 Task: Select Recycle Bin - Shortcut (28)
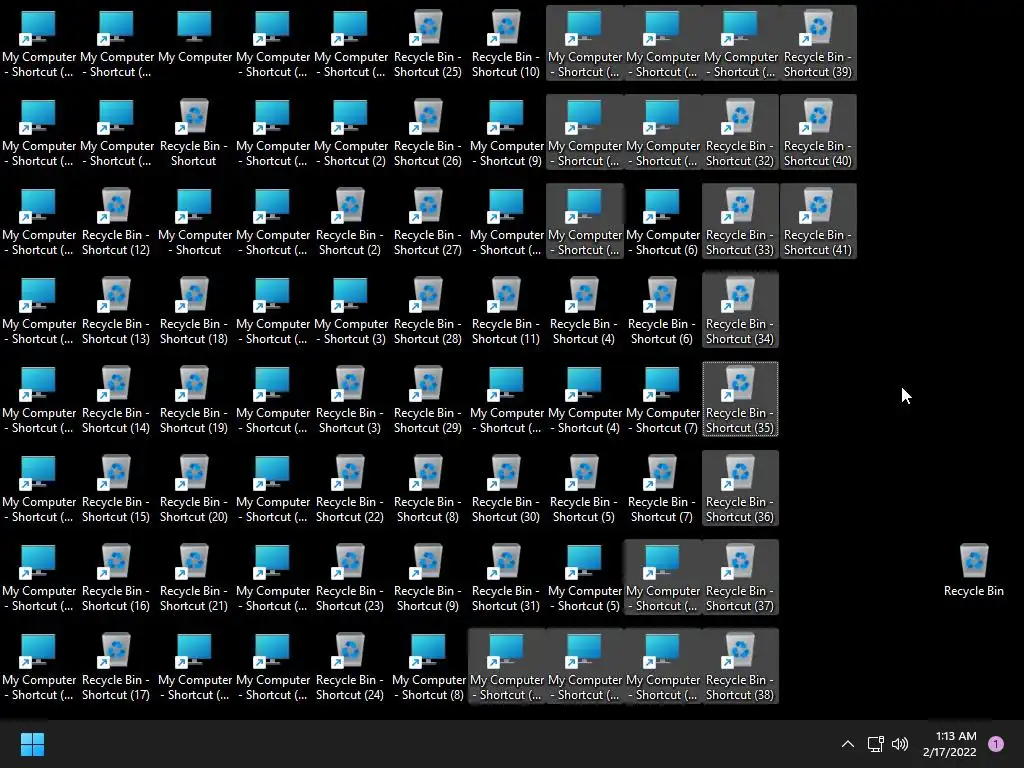[x=428, y=311]
